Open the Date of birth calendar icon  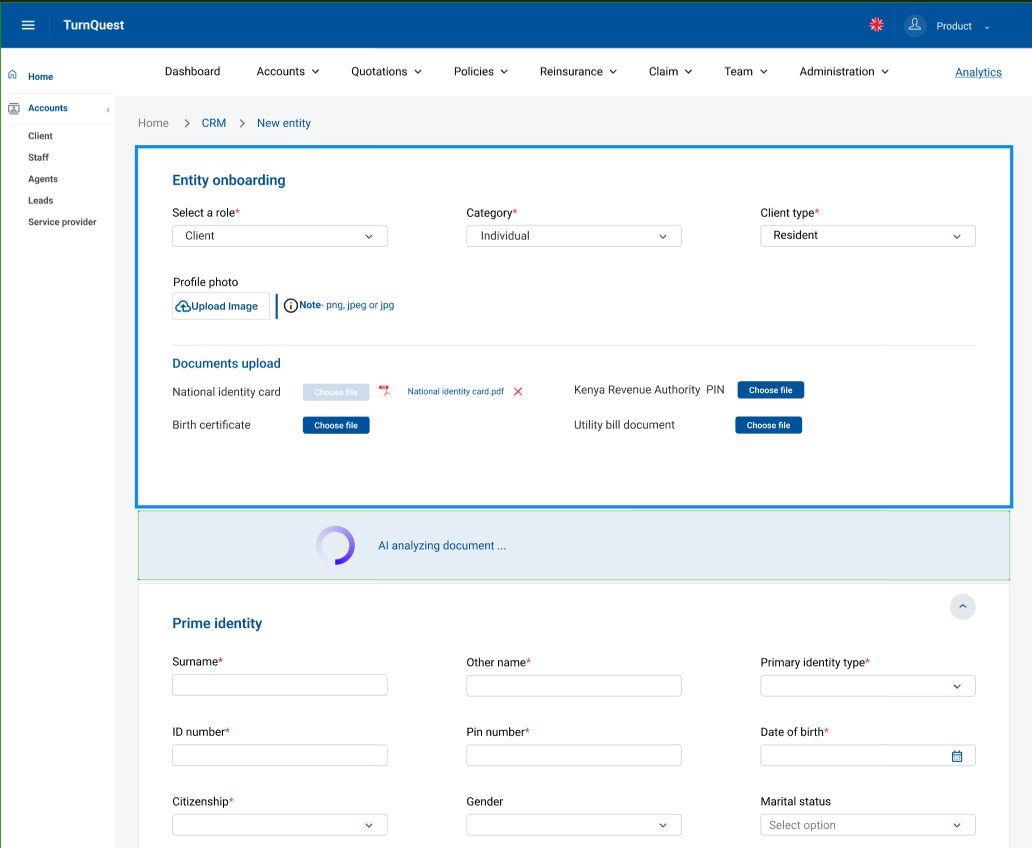[956, 756]
